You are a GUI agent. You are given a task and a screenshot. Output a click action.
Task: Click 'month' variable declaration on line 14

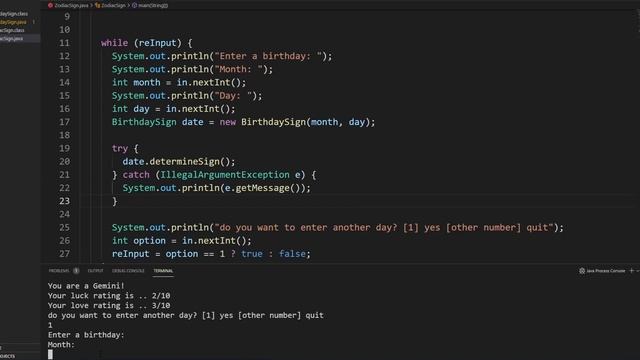pyautogui.click(x=147, y=82)
